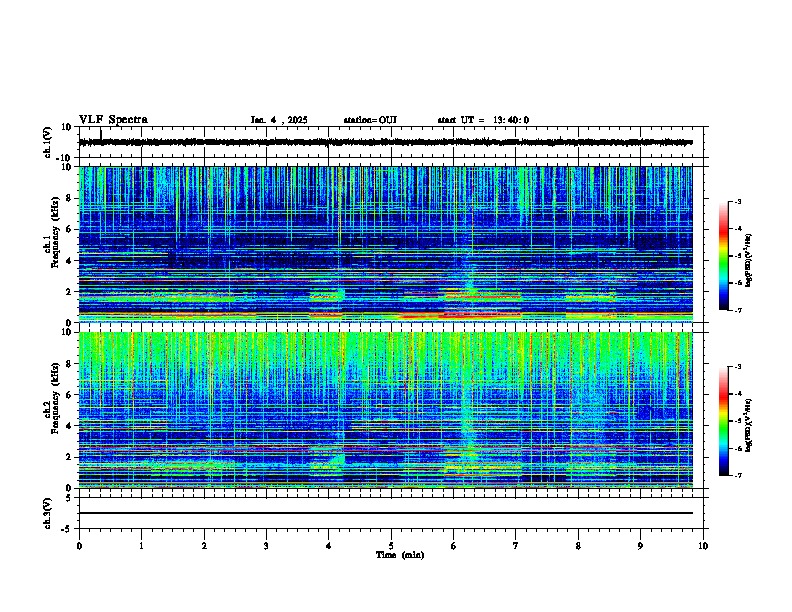Click the "ch.3(V)" axis label
Viewport: 792px width, 612px height.
point(48,513)
